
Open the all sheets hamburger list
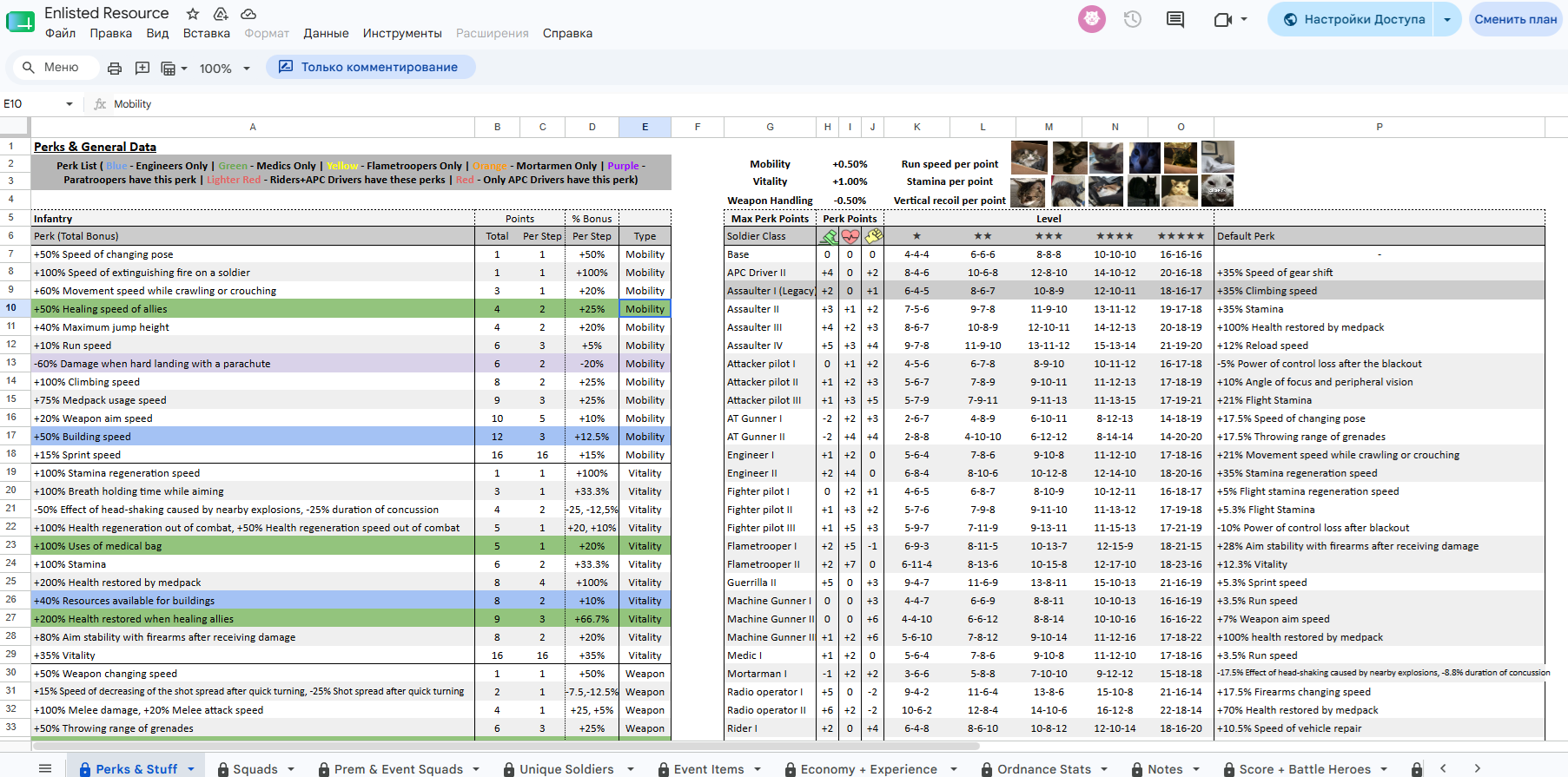pos(45,768)
